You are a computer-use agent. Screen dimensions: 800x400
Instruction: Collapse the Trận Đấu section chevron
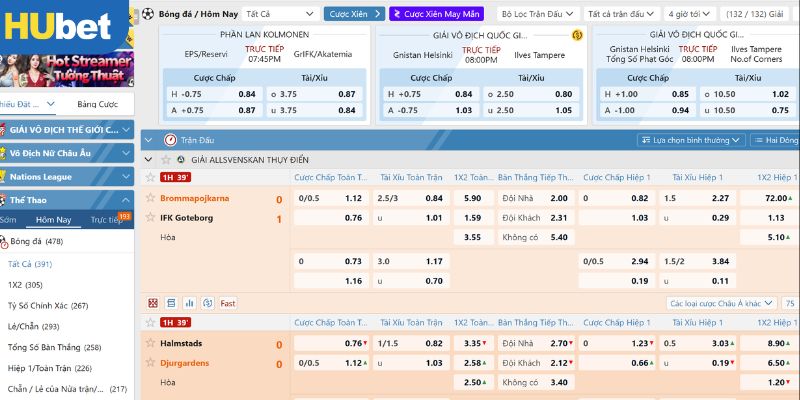tap(148, 140)
